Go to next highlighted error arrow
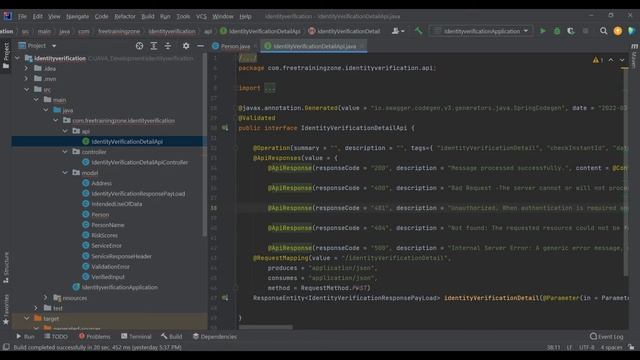Screen dimensions: 640x360 click(x=622, y=60)
